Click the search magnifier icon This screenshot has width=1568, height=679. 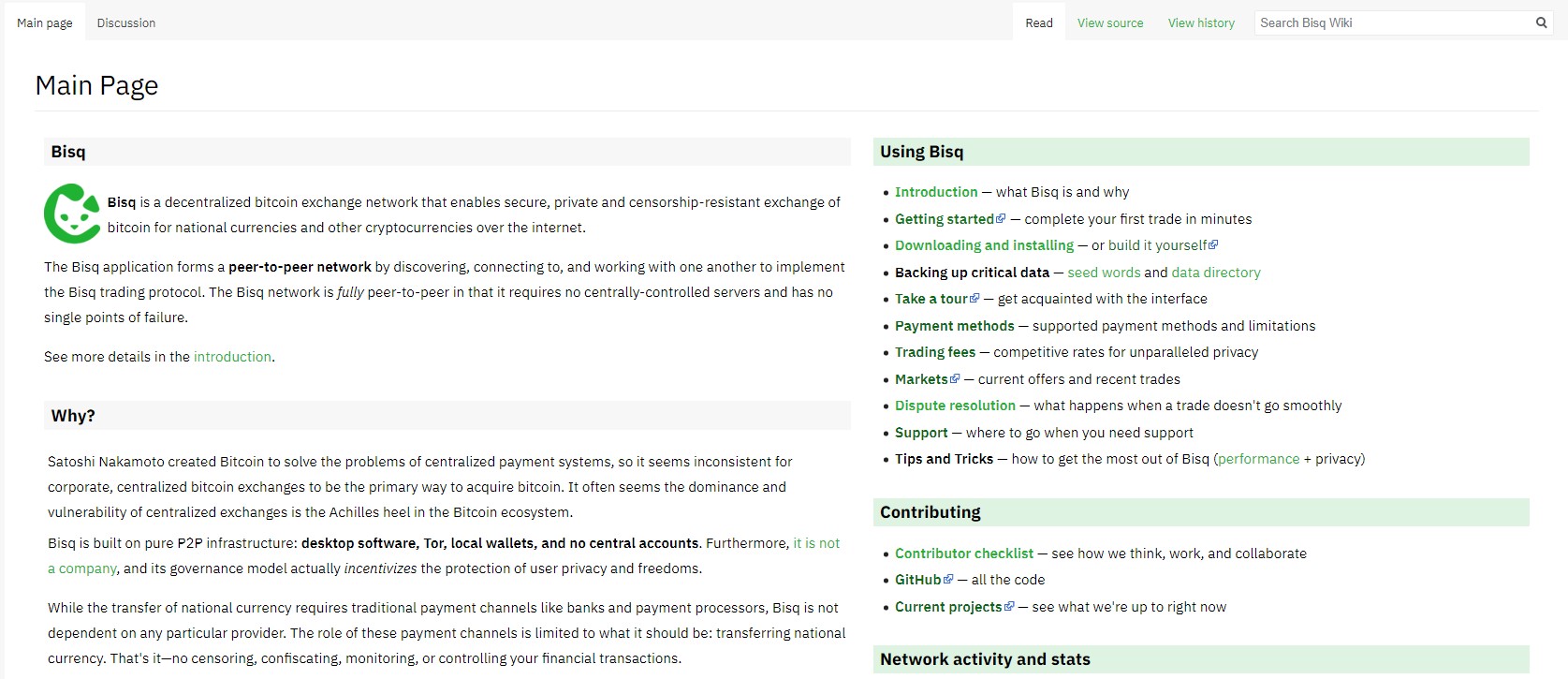coord(1541,22)
